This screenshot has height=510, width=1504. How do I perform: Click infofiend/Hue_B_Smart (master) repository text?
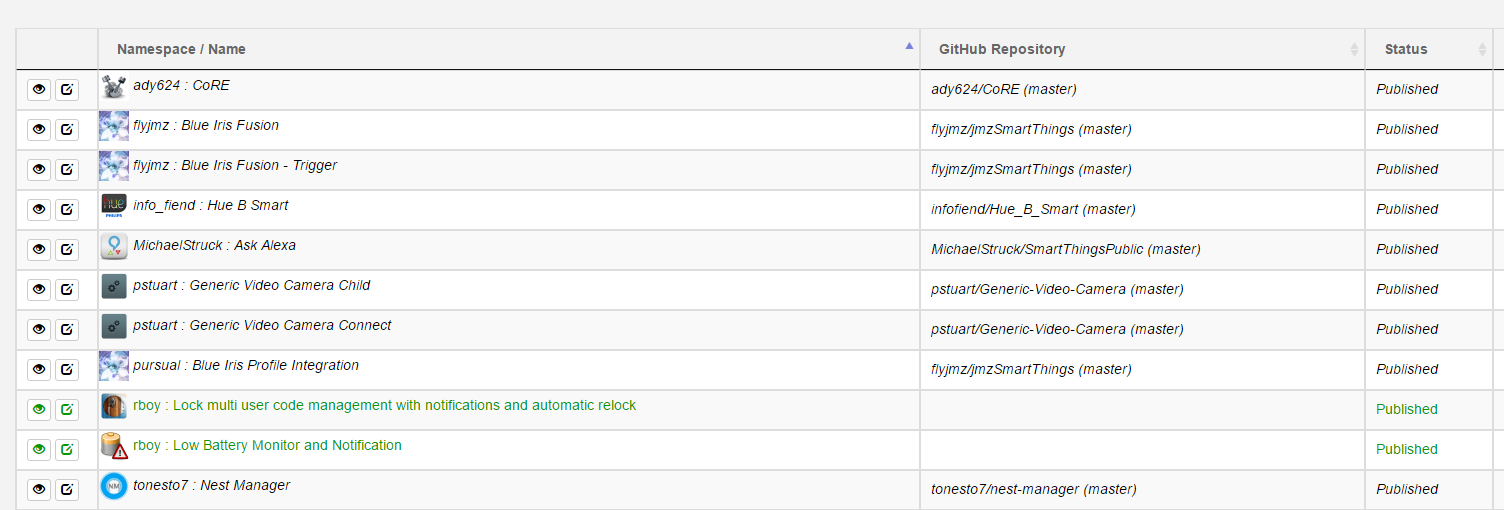[1033, 209]
